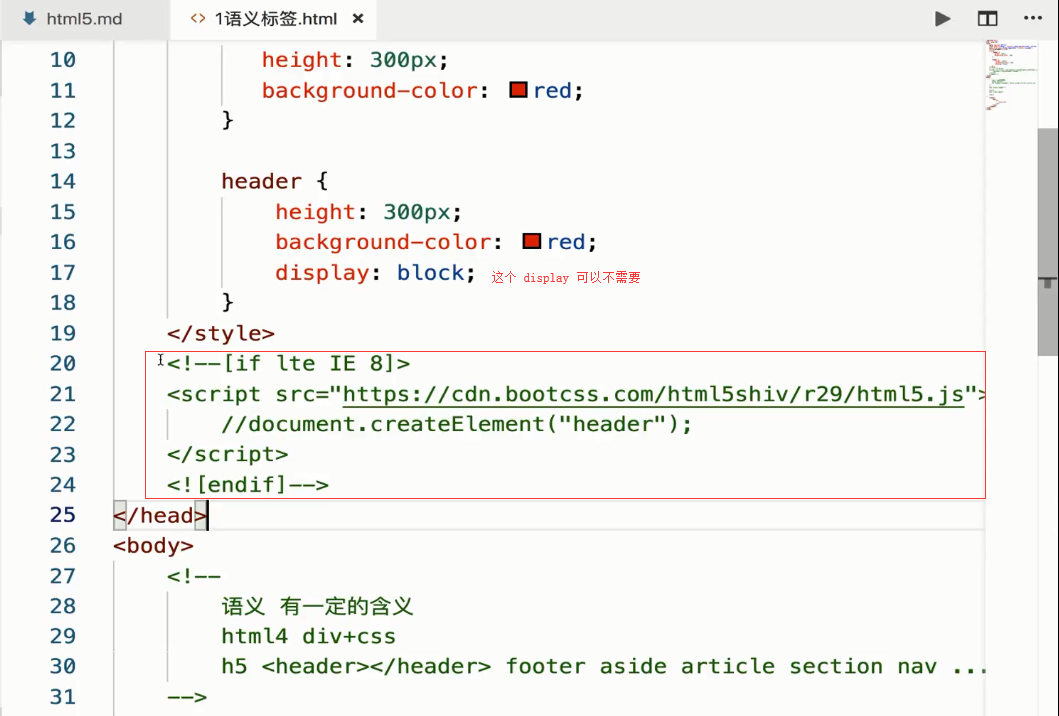The height and width of the screenshot is (716, 1059).
Task: Click the 'html4 div+css' comment line
Action: pos(309,636)
